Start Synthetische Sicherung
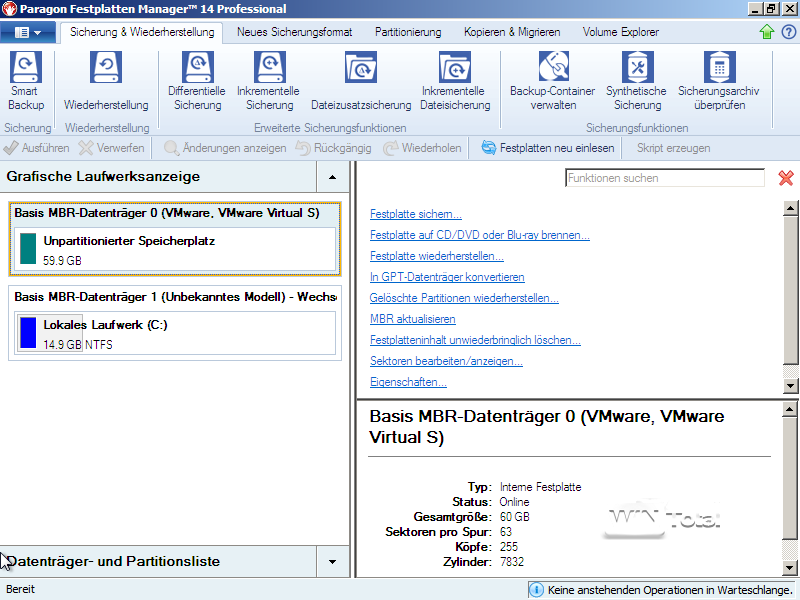 coord(636,82)
